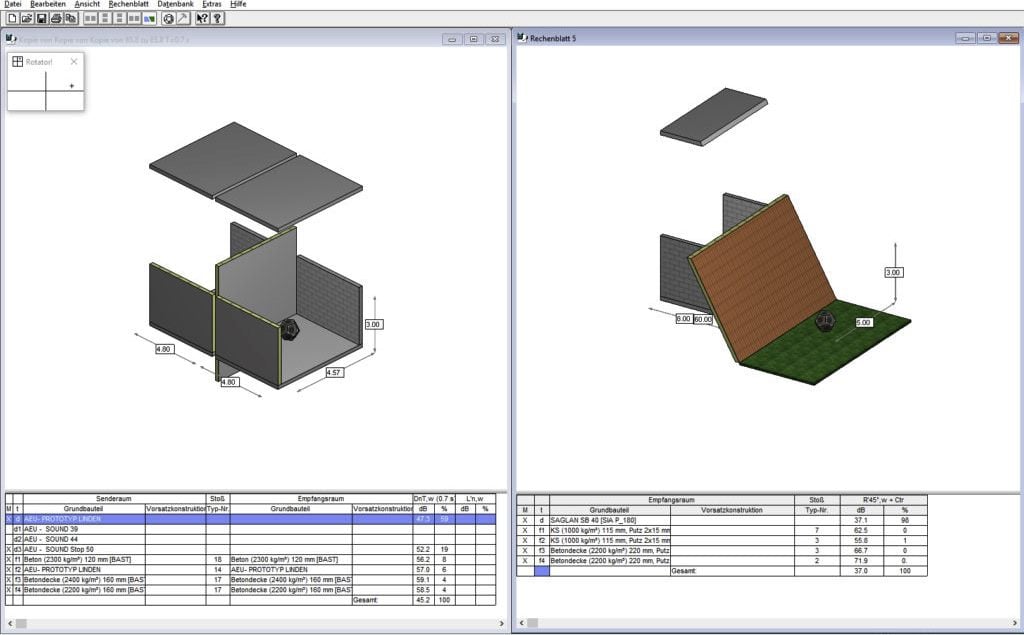
Task: Toggle the M mark for row d1 AEU - SOUND 39
Action: (9, 530)
